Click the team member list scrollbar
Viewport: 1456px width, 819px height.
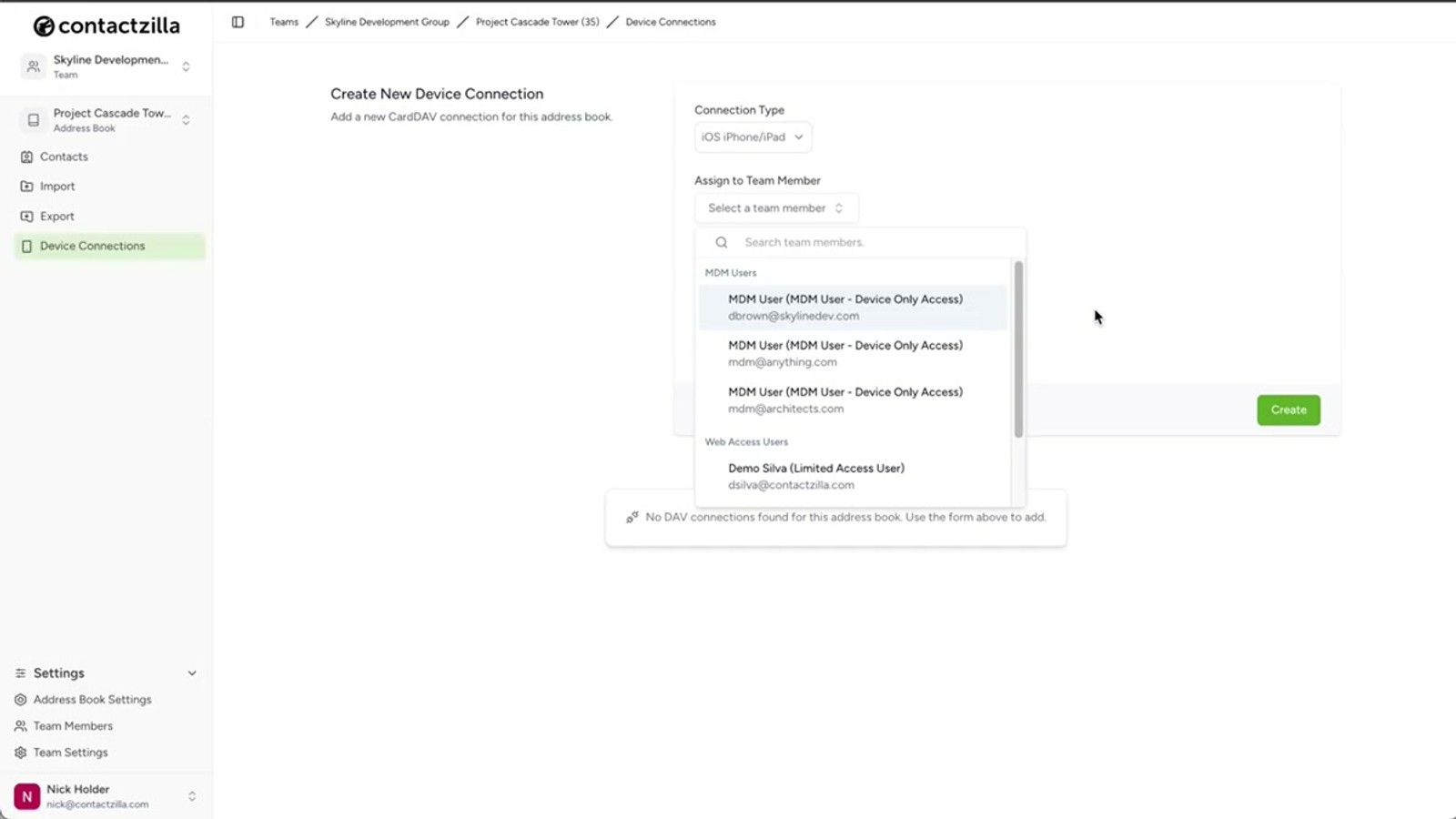point(1018,349)
